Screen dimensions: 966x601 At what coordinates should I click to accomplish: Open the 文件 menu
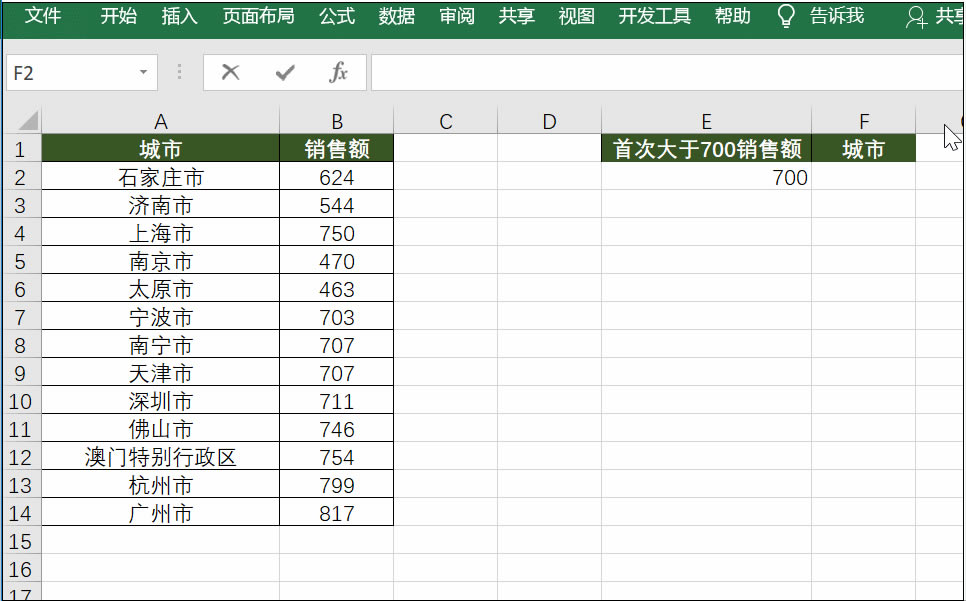point(42,16)
